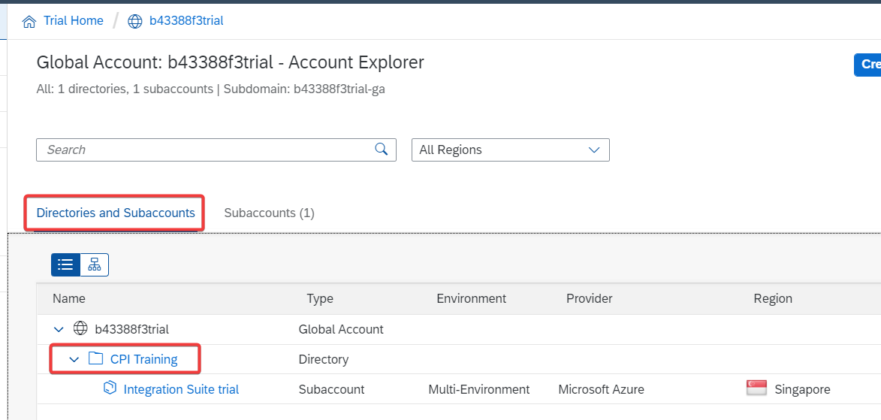Click the global account globe icon
Screen dimensions: 881x420
tap(79, 329)
